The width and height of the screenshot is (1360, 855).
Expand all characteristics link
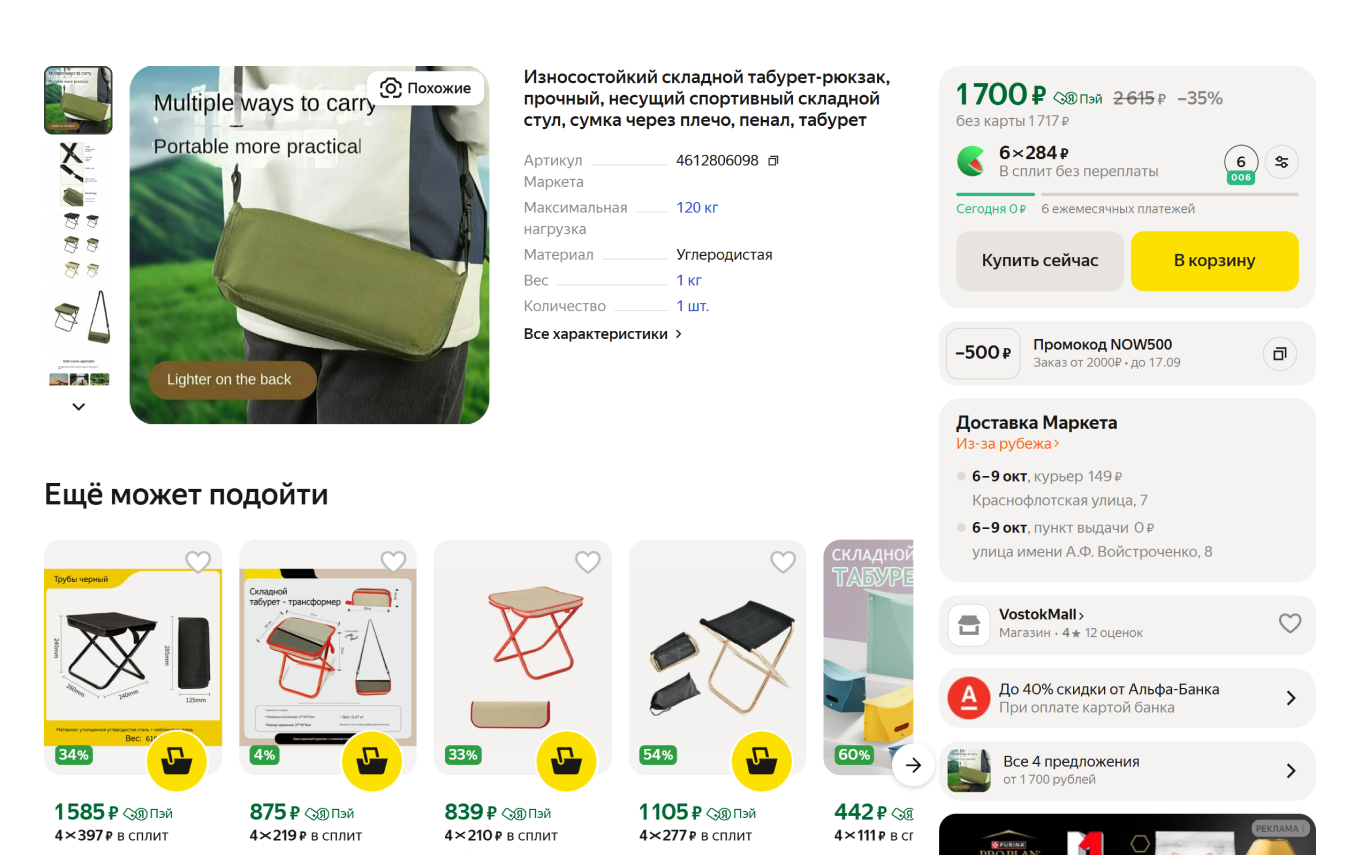(603, 334)
